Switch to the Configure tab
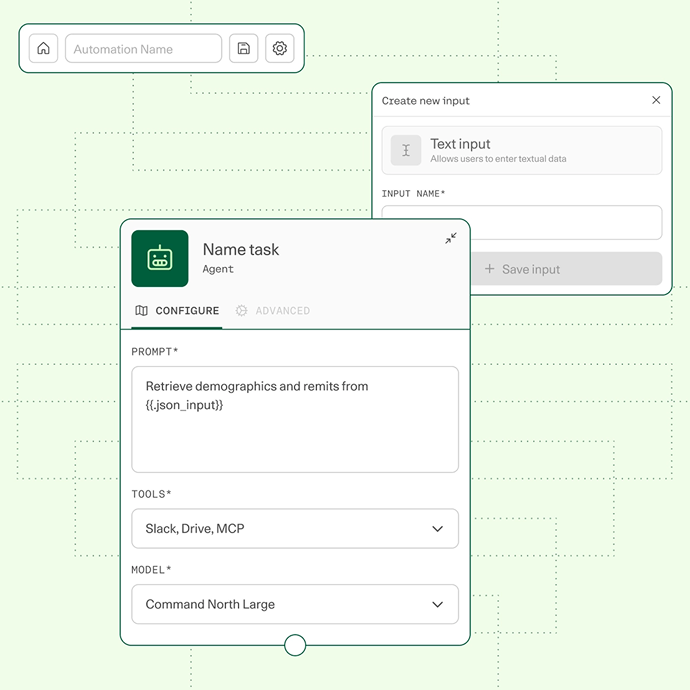The width and height of the screenshot is (690, 690). (177, 311)
